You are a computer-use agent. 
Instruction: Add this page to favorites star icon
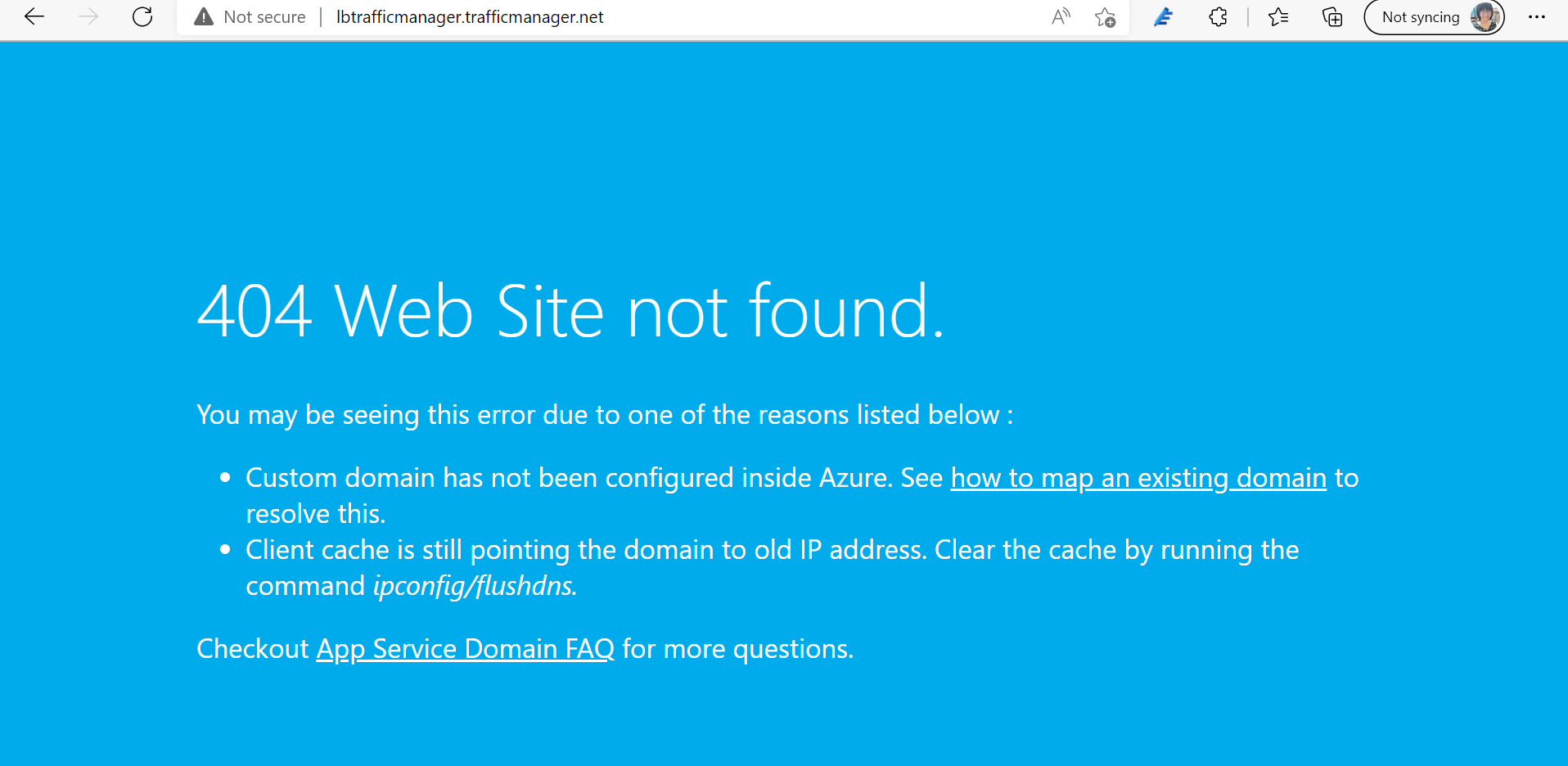point(1105,17)
